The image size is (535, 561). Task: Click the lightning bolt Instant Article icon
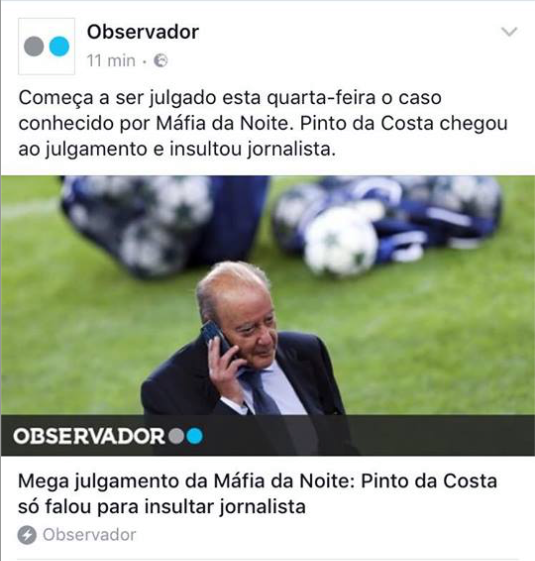[27, 535]
